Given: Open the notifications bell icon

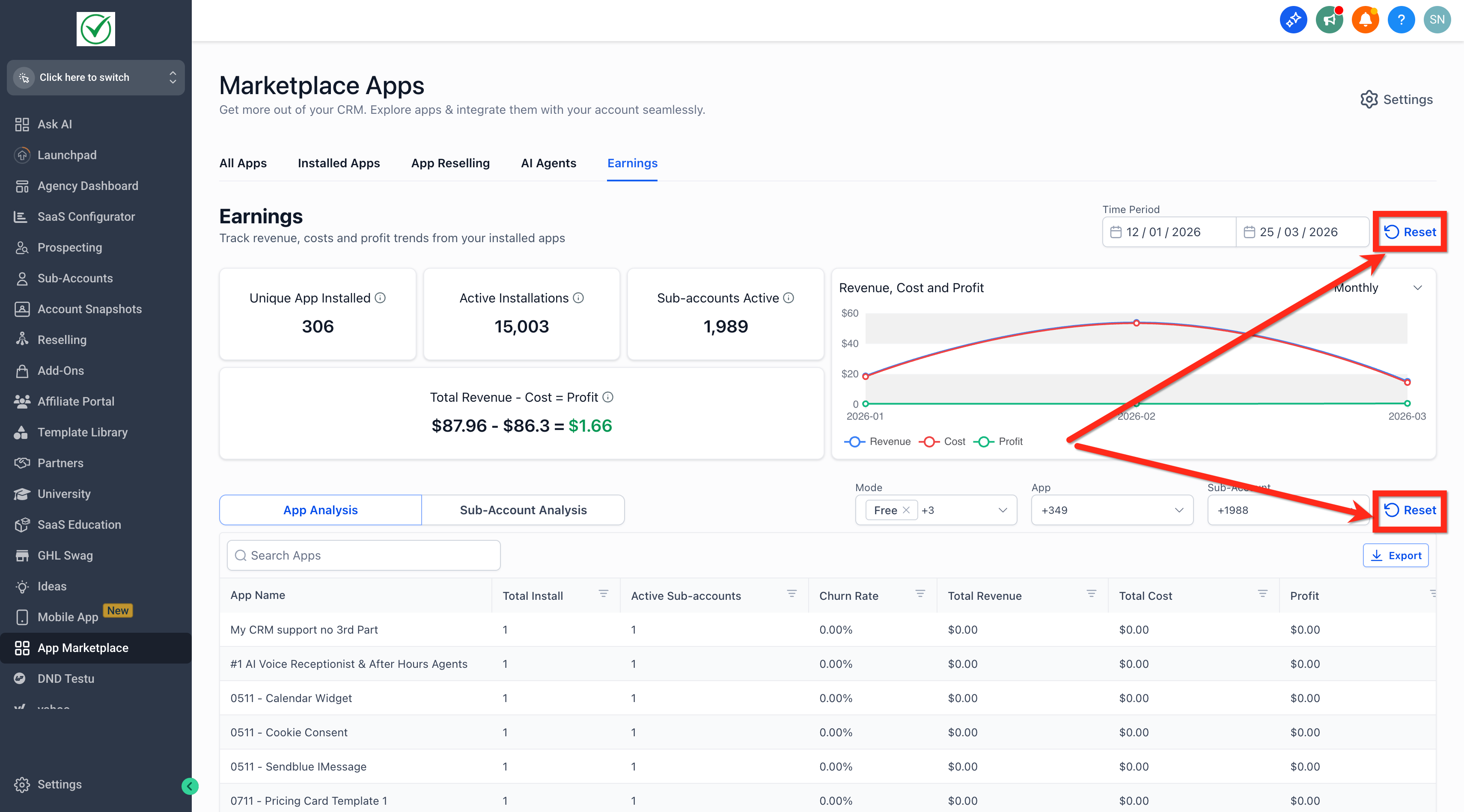Looking at the screenshot, I should [x=1365, y=20].
